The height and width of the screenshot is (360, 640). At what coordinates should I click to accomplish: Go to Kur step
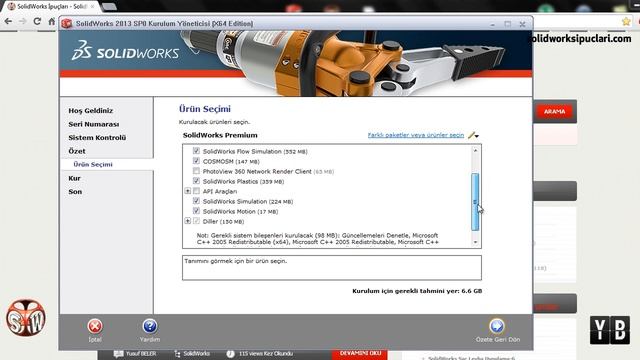point(74,178)
